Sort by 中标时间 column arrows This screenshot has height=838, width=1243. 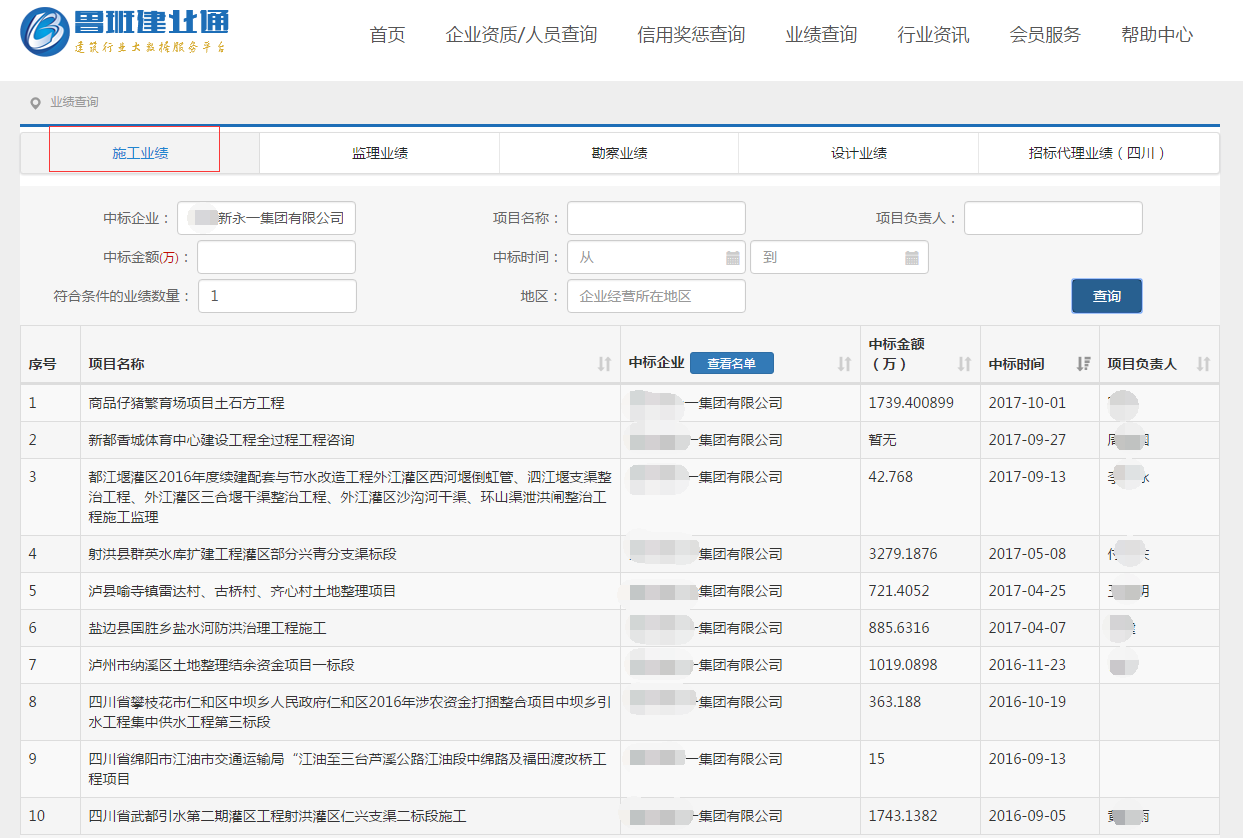tap(1083, 364)
